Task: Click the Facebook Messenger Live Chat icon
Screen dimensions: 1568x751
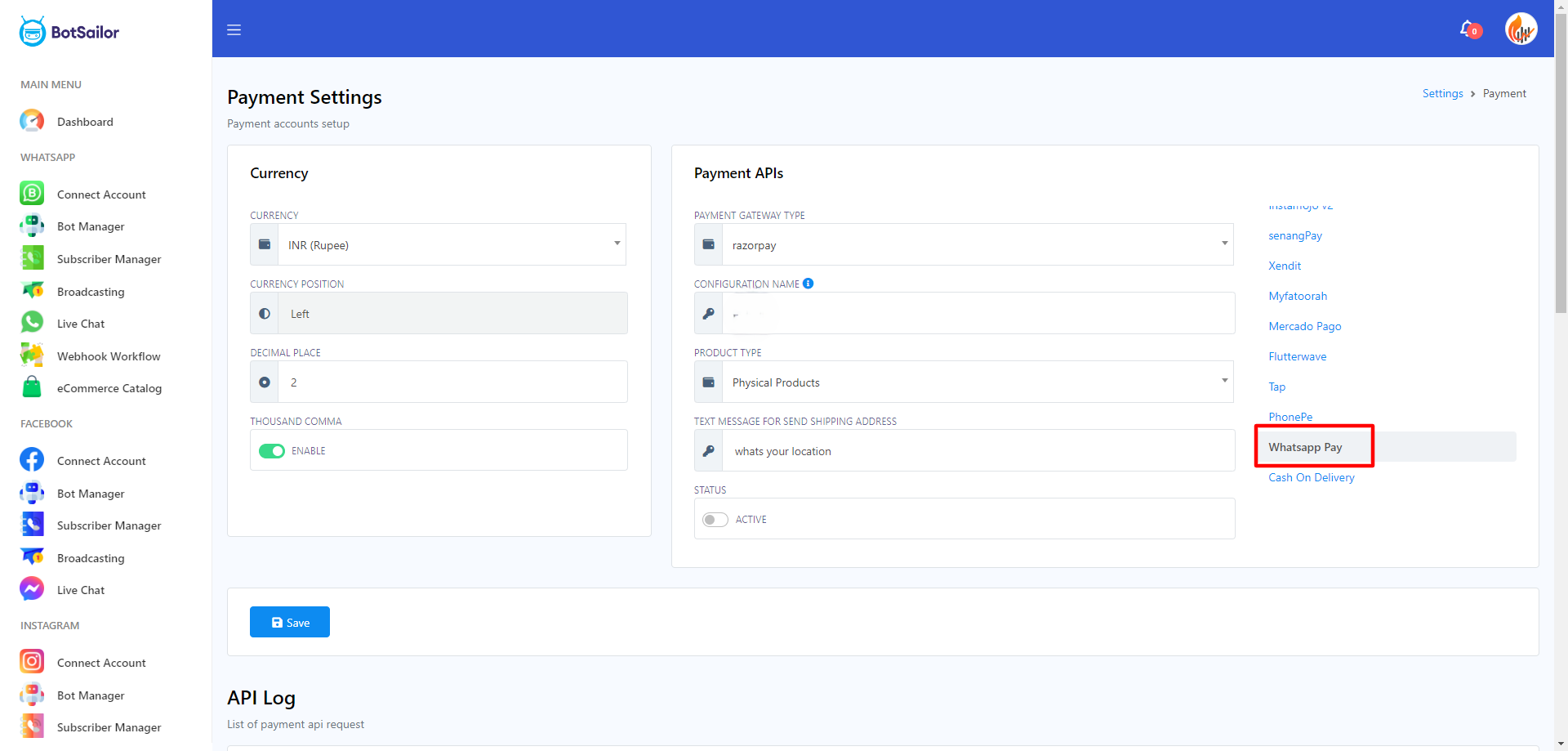Action: 32,589
